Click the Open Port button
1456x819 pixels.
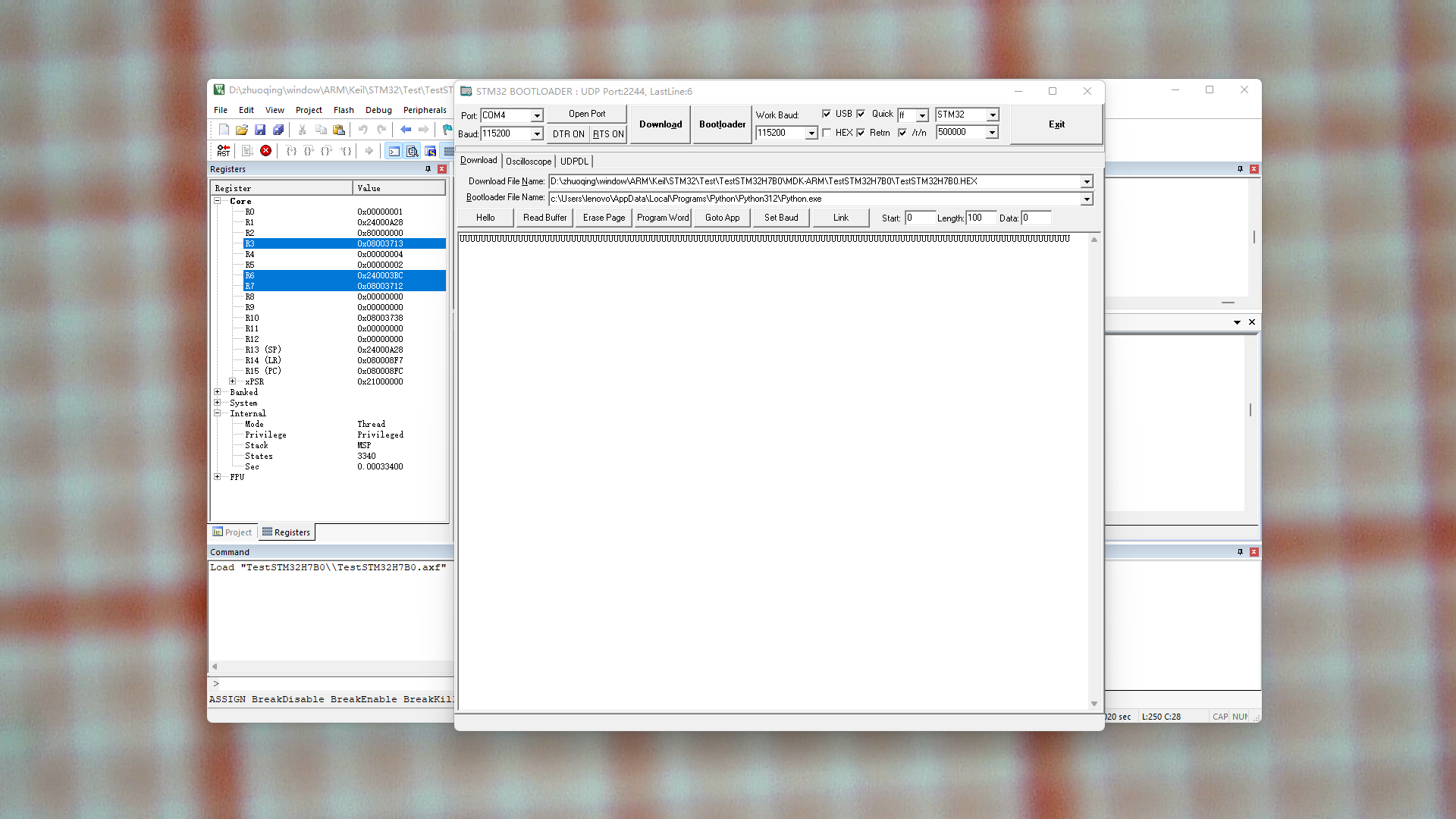587,114
